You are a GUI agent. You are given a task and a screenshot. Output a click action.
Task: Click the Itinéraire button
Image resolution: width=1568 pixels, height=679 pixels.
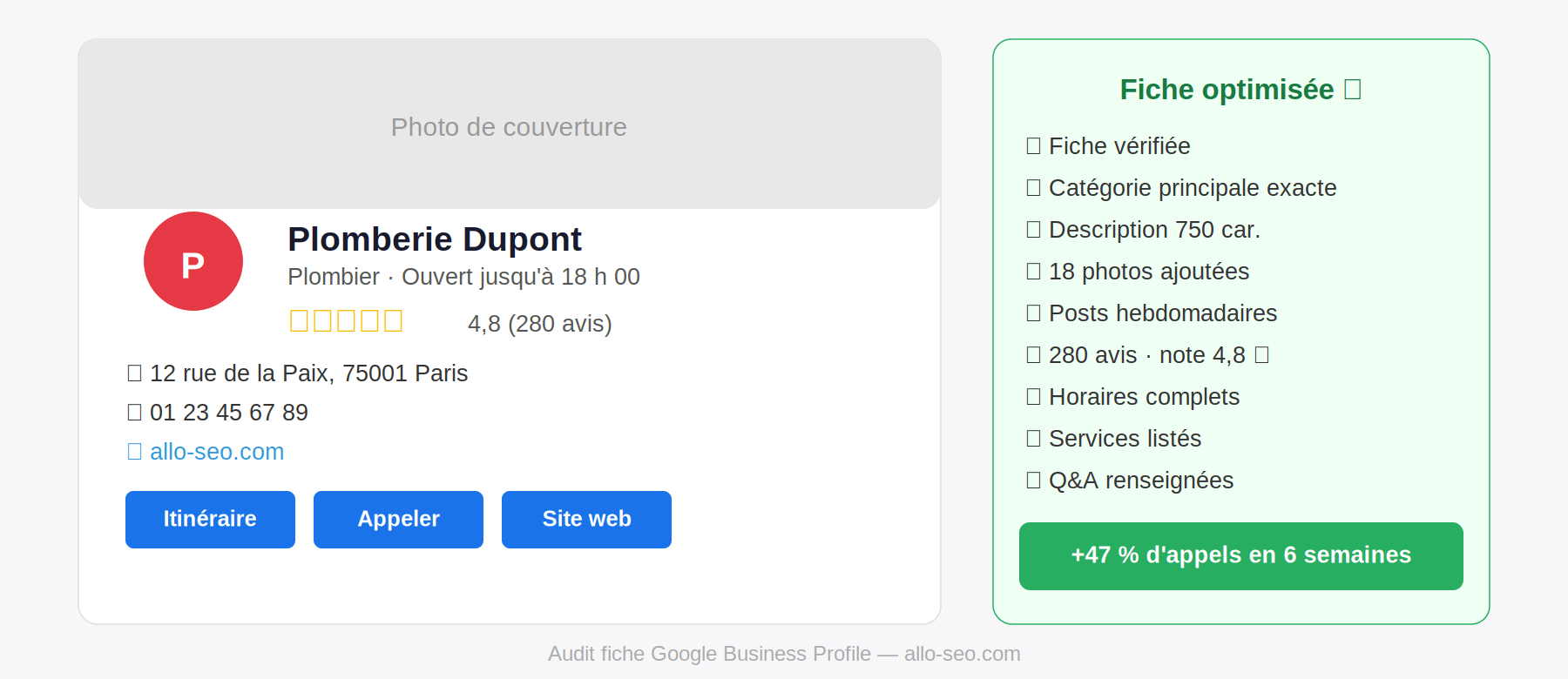click(210, 520)
